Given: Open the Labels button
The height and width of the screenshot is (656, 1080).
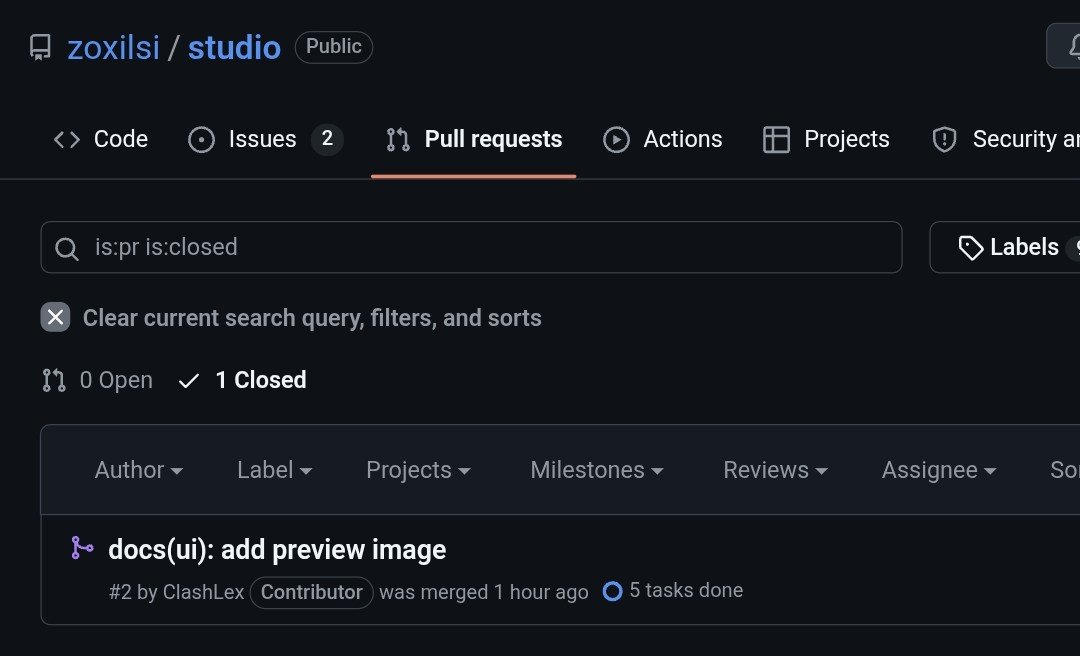Looking at the screenshot, I should coord(1005,247).
